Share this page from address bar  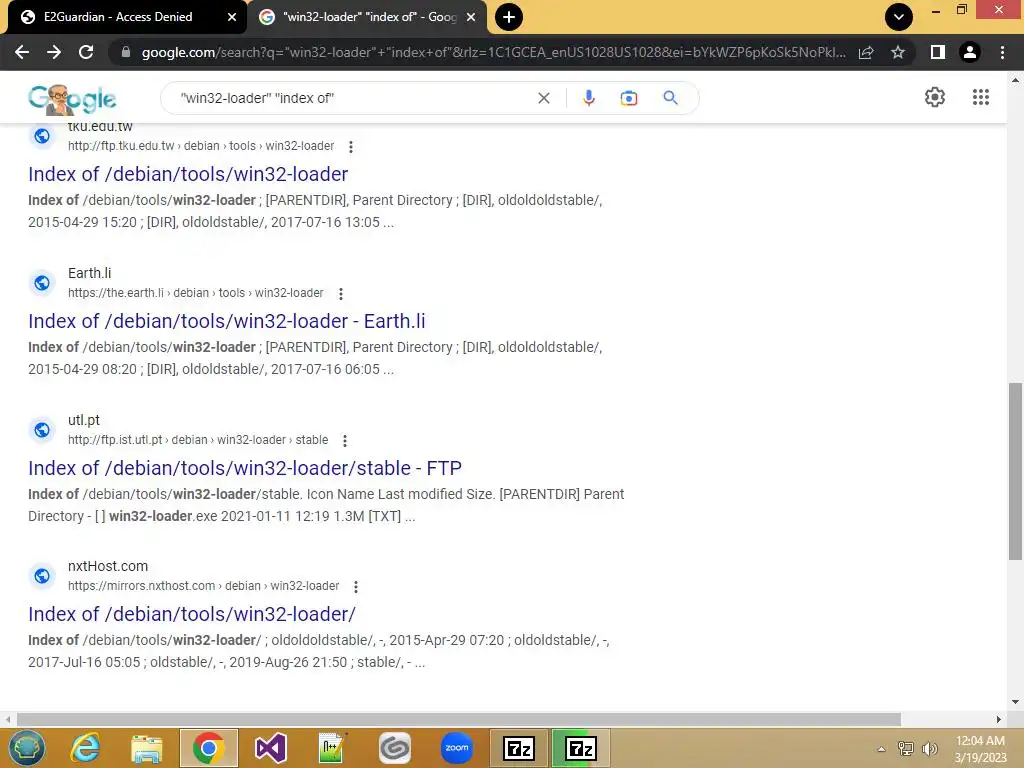(866, 52)
